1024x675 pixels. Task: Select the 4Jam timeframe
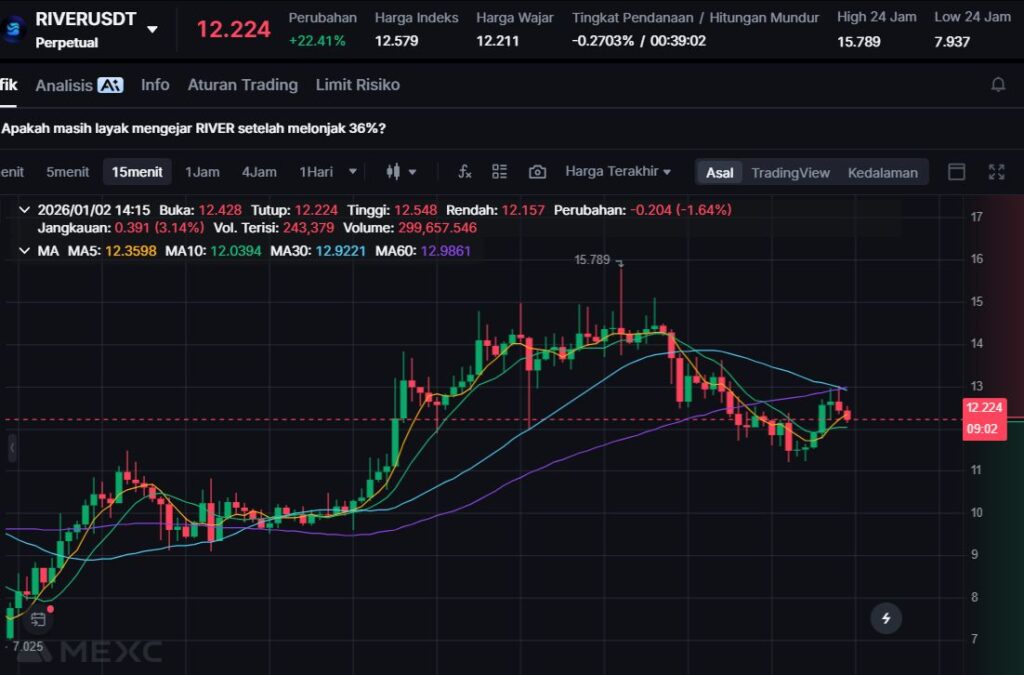[259, 172]
